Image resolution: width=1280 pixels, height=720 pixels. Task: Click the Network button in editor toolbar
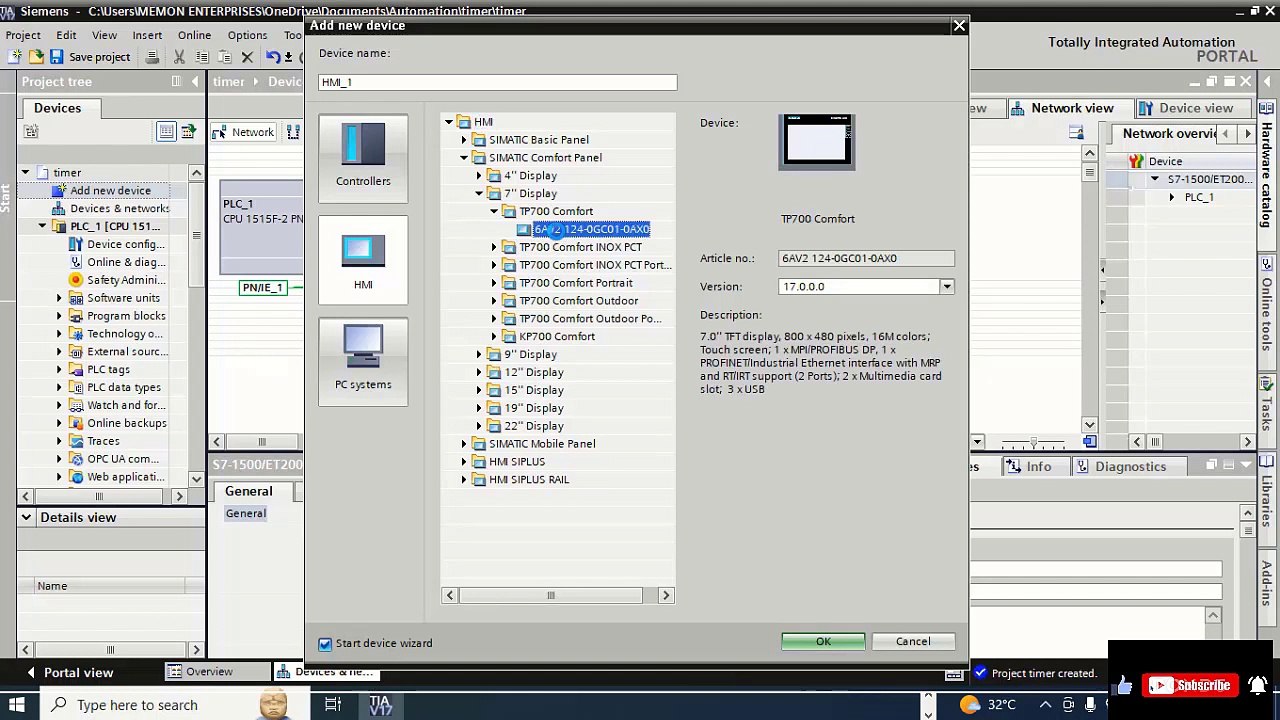point(244,132)
